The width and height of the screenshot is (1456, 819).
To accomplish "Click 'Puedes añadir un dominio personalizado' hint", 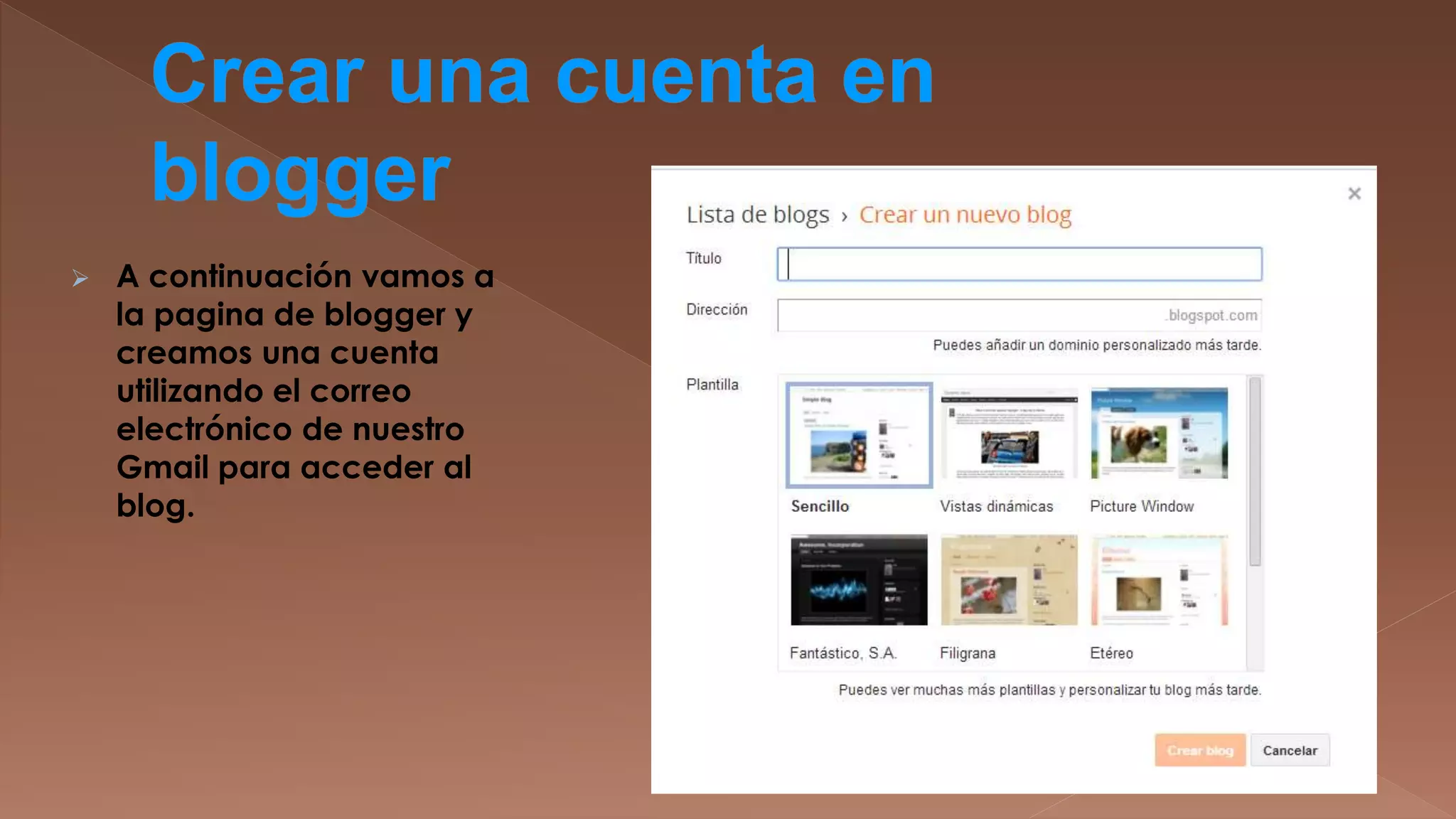I will (x=1097, y=345).
